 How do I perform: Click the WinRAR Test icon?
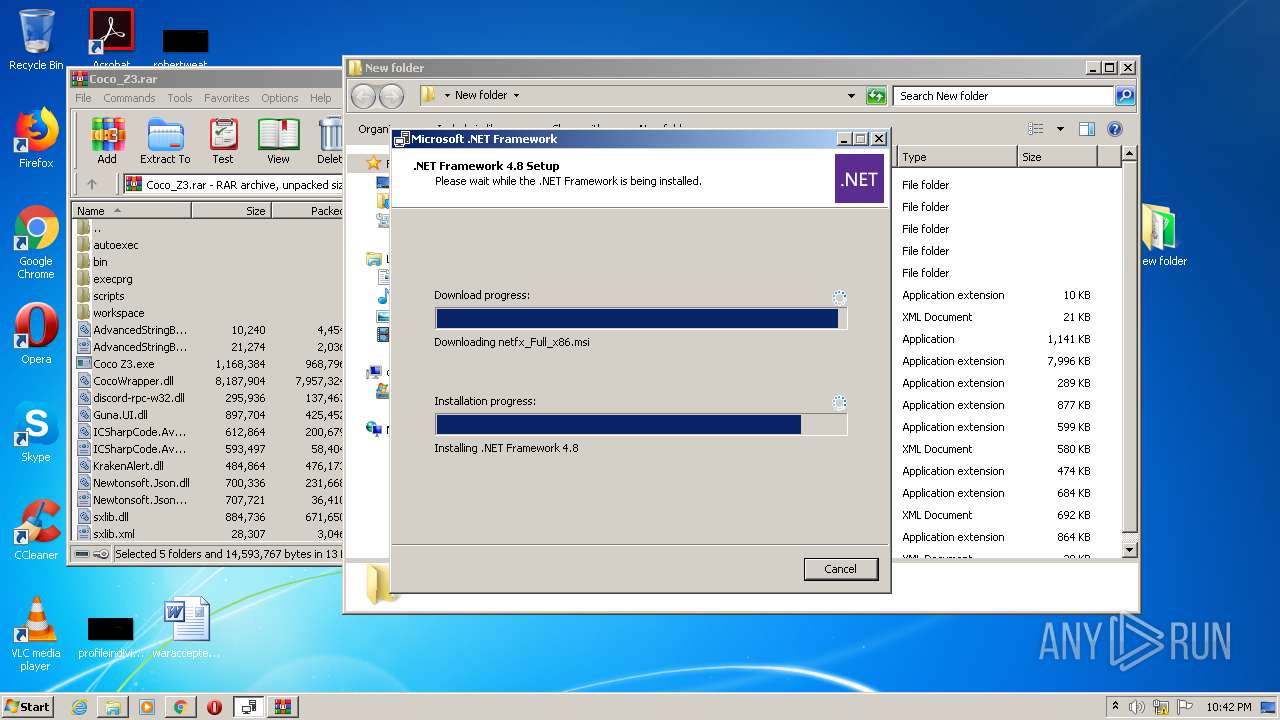coord(223,141)
